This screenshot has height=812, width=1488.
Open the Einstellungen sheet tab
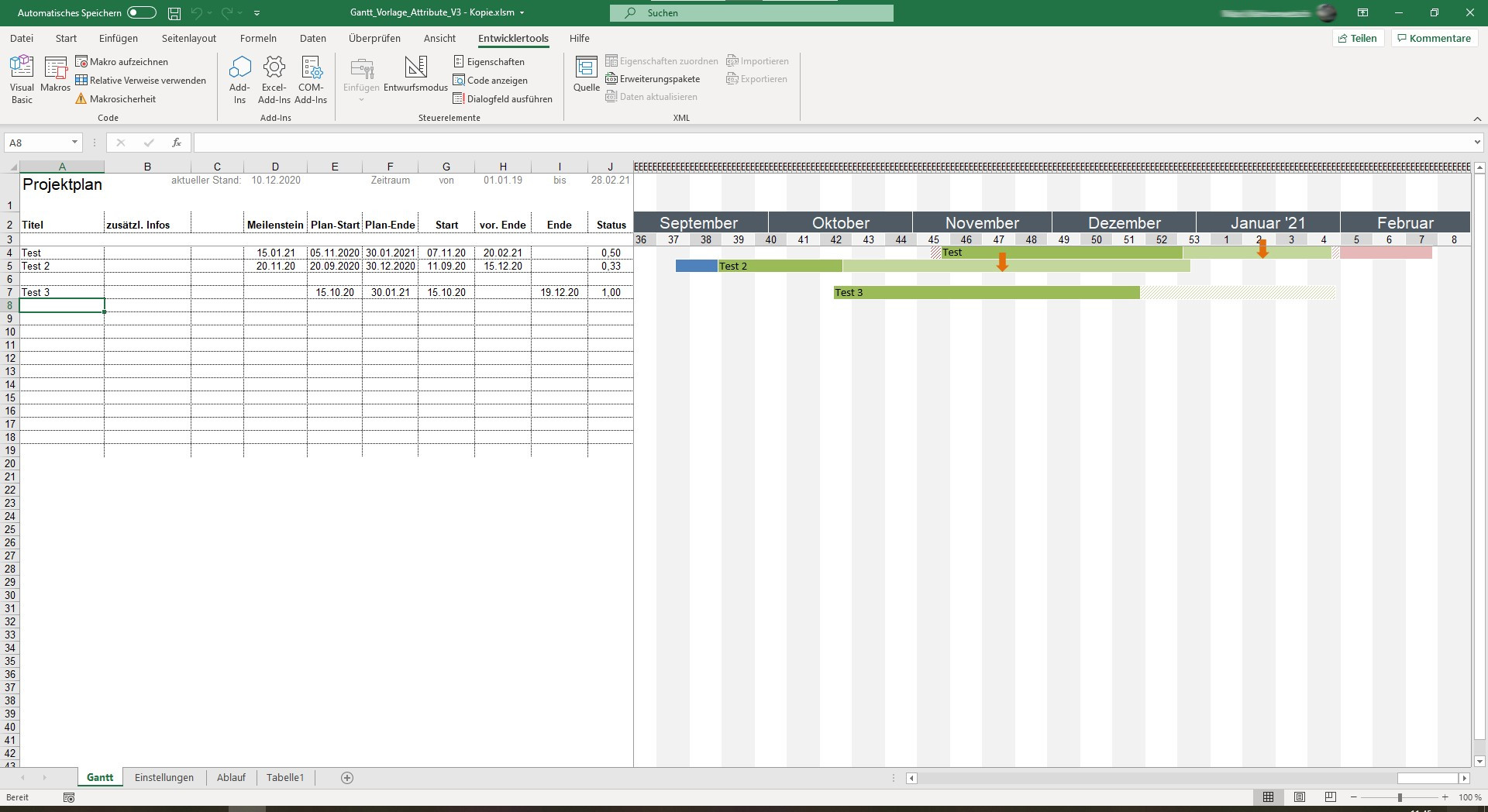(x=164, y=777)
